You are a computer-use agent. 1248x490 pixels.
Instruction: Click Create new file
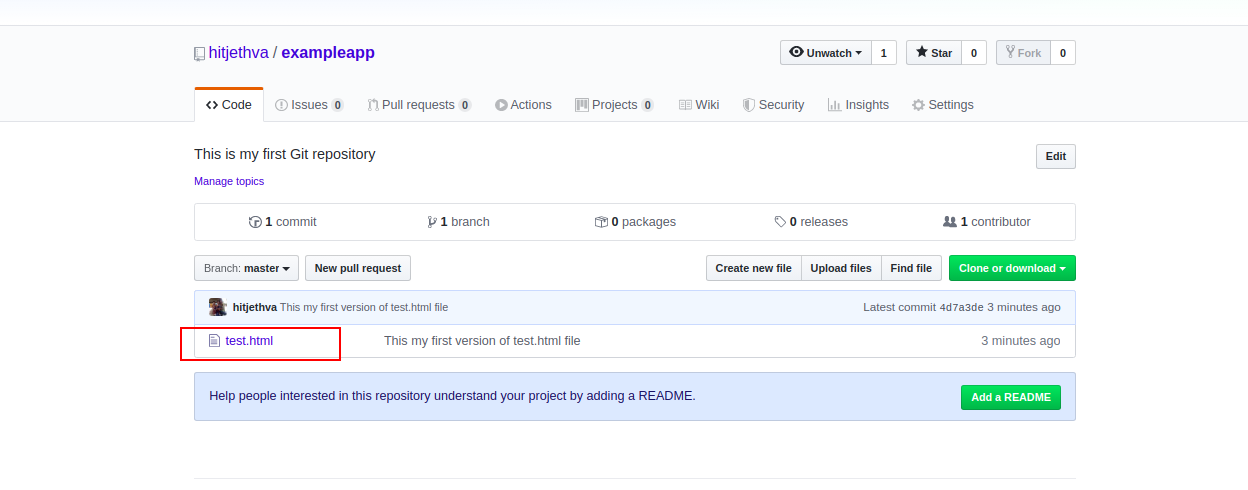(x=753, y=268)
